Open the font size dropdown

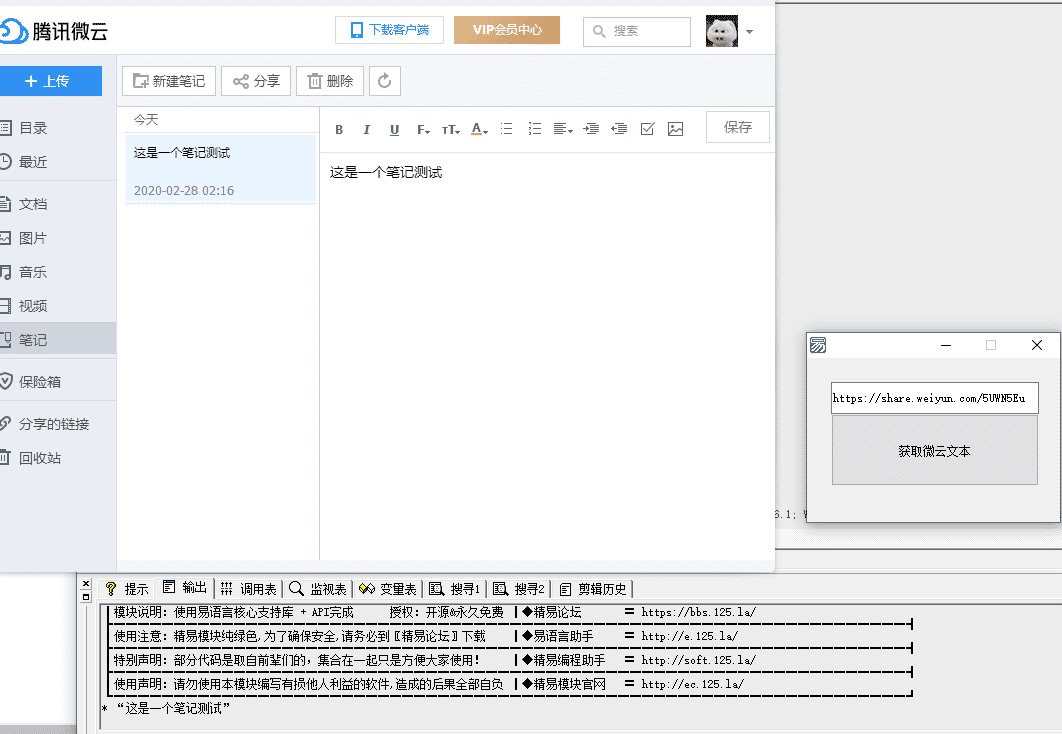[450, 129]
